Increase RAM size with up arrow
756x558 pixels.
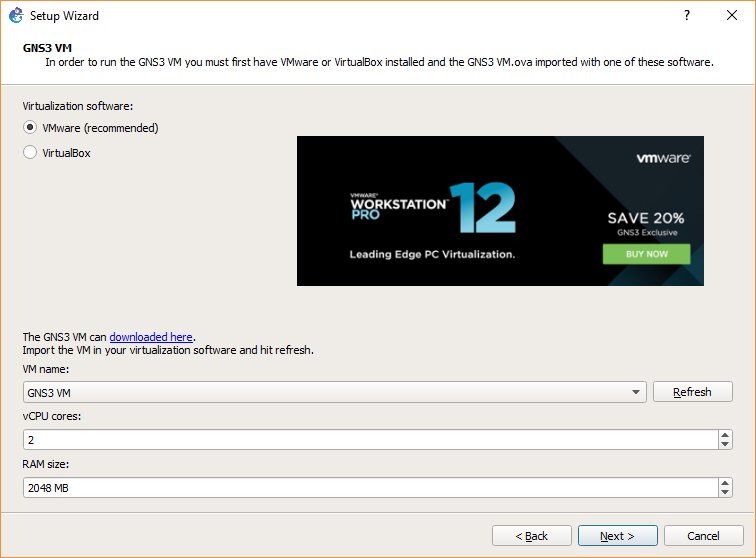click(725, 483)
